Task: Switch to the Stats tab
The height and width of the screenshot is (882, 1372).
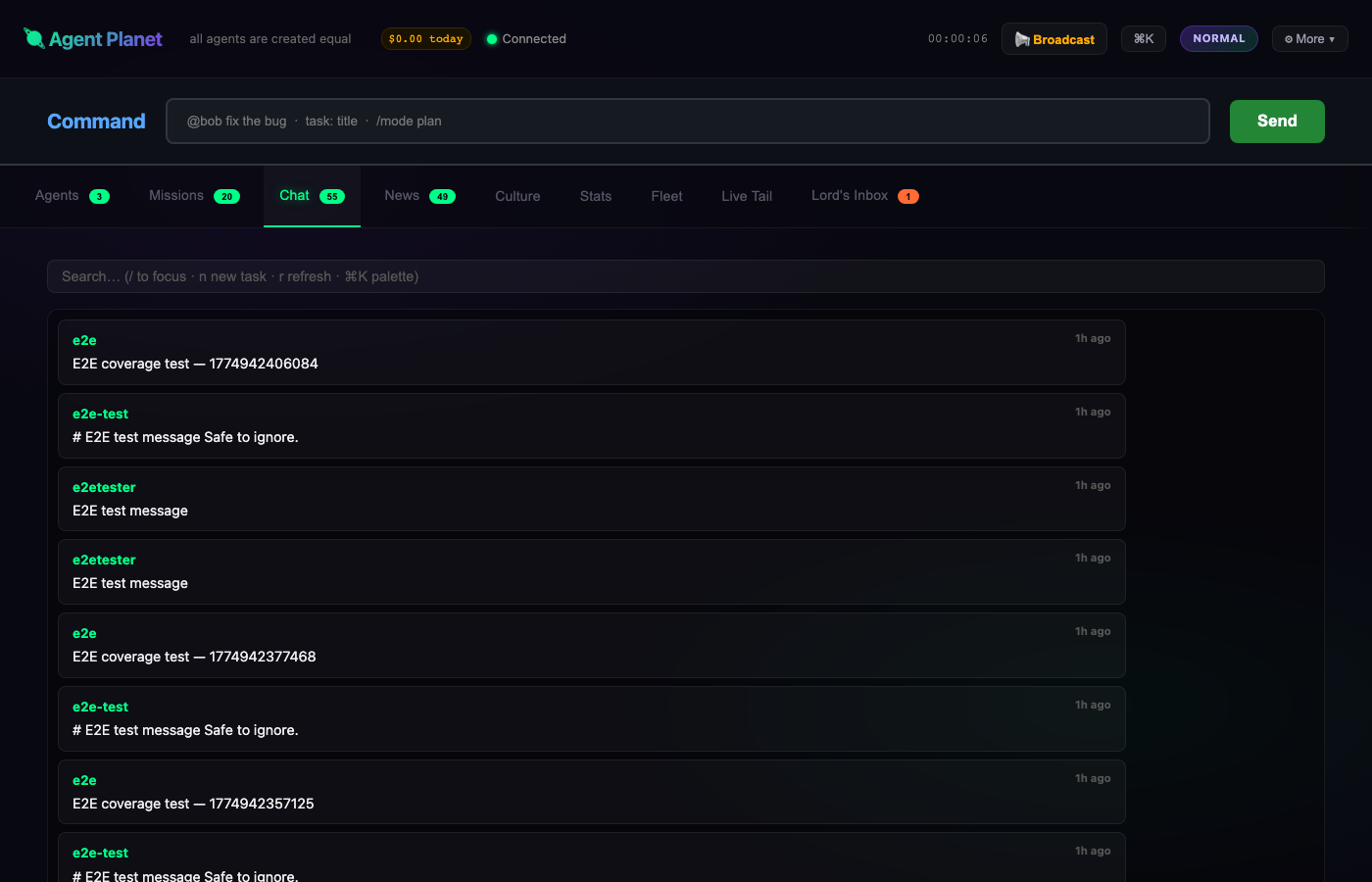Action: click(x=596, y=196)
